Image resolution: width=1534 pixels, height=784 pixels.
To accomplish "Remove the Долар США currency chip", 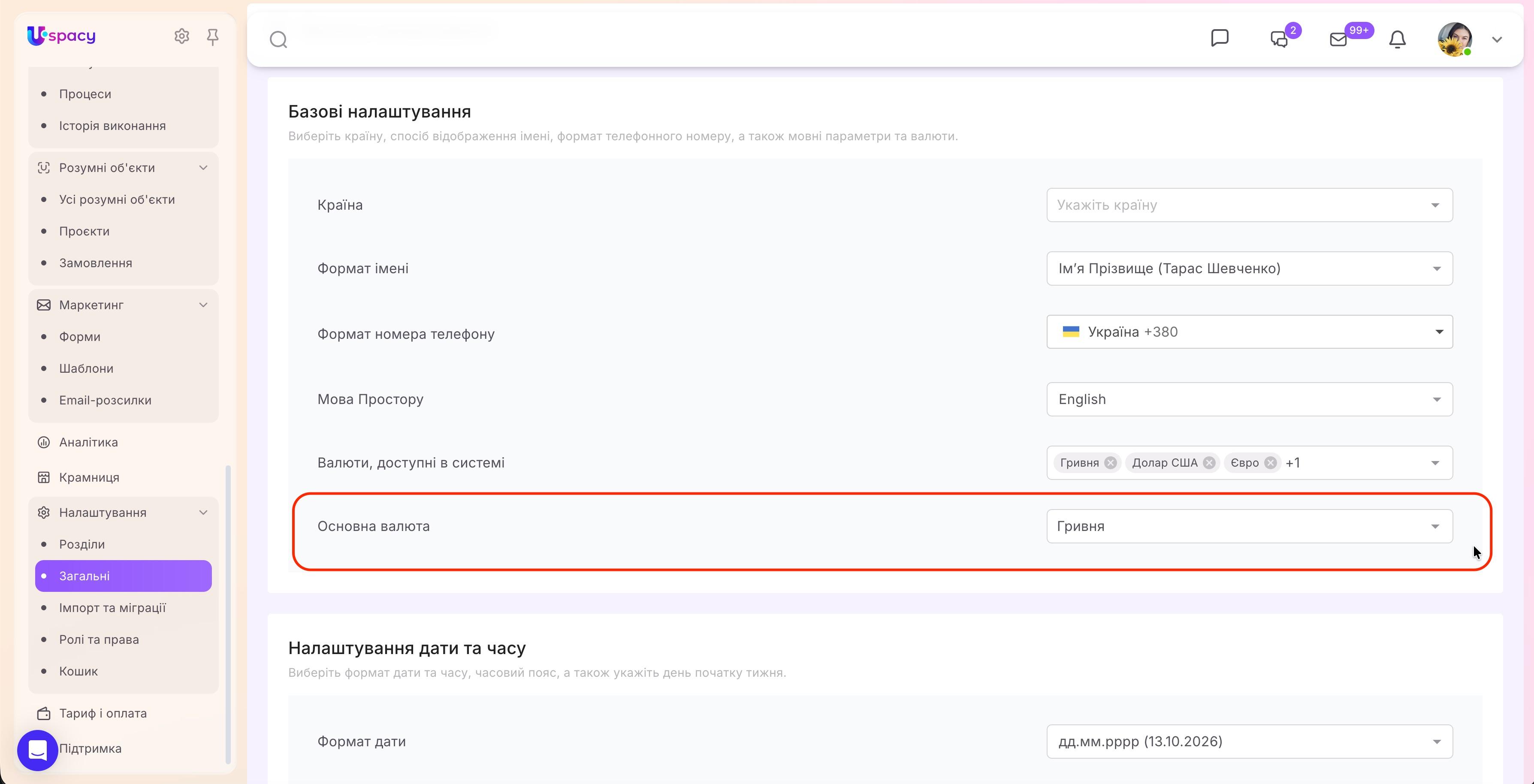I will coord(1208,462).
